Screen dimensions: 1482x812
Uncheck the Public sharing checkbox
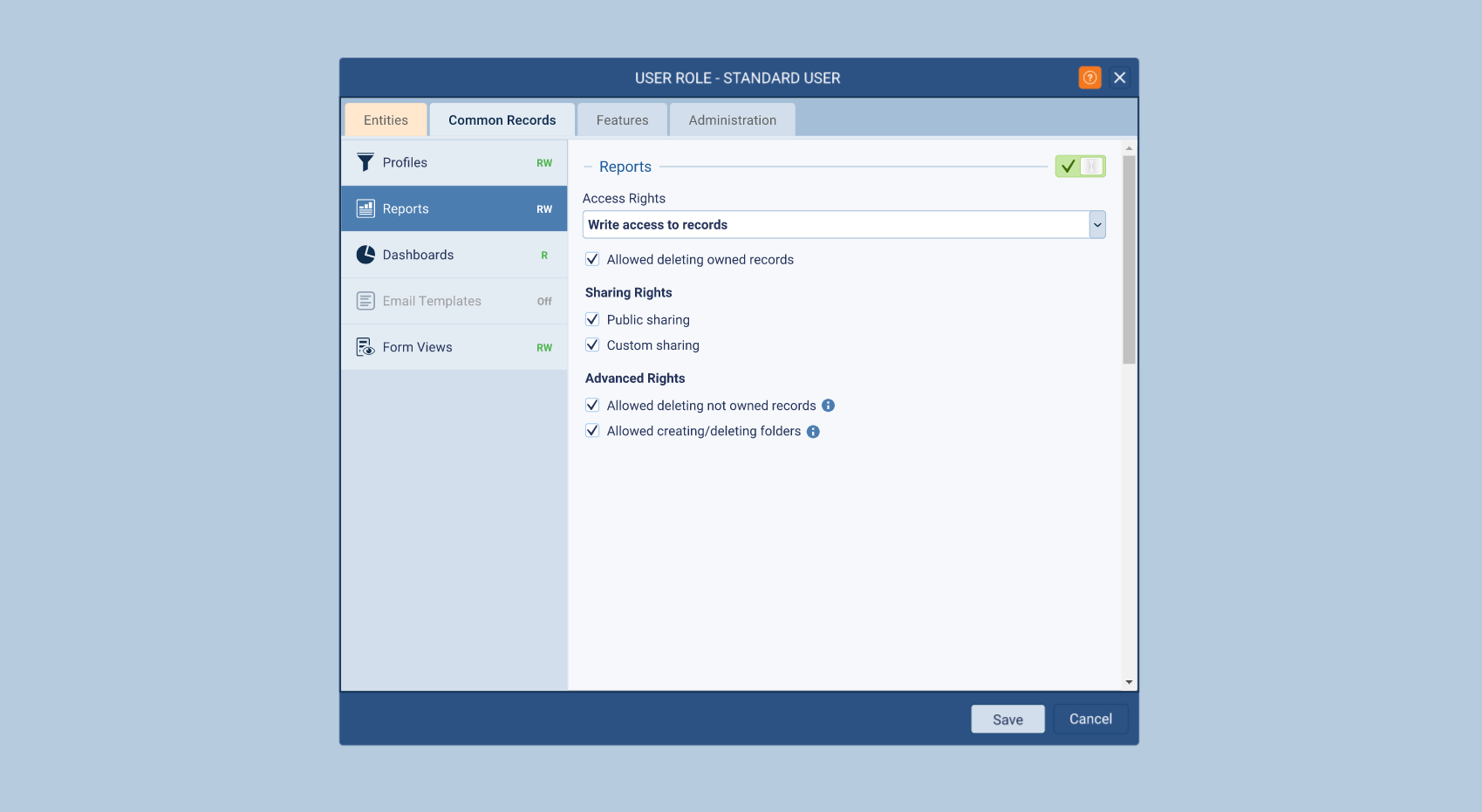coord(592,320)
